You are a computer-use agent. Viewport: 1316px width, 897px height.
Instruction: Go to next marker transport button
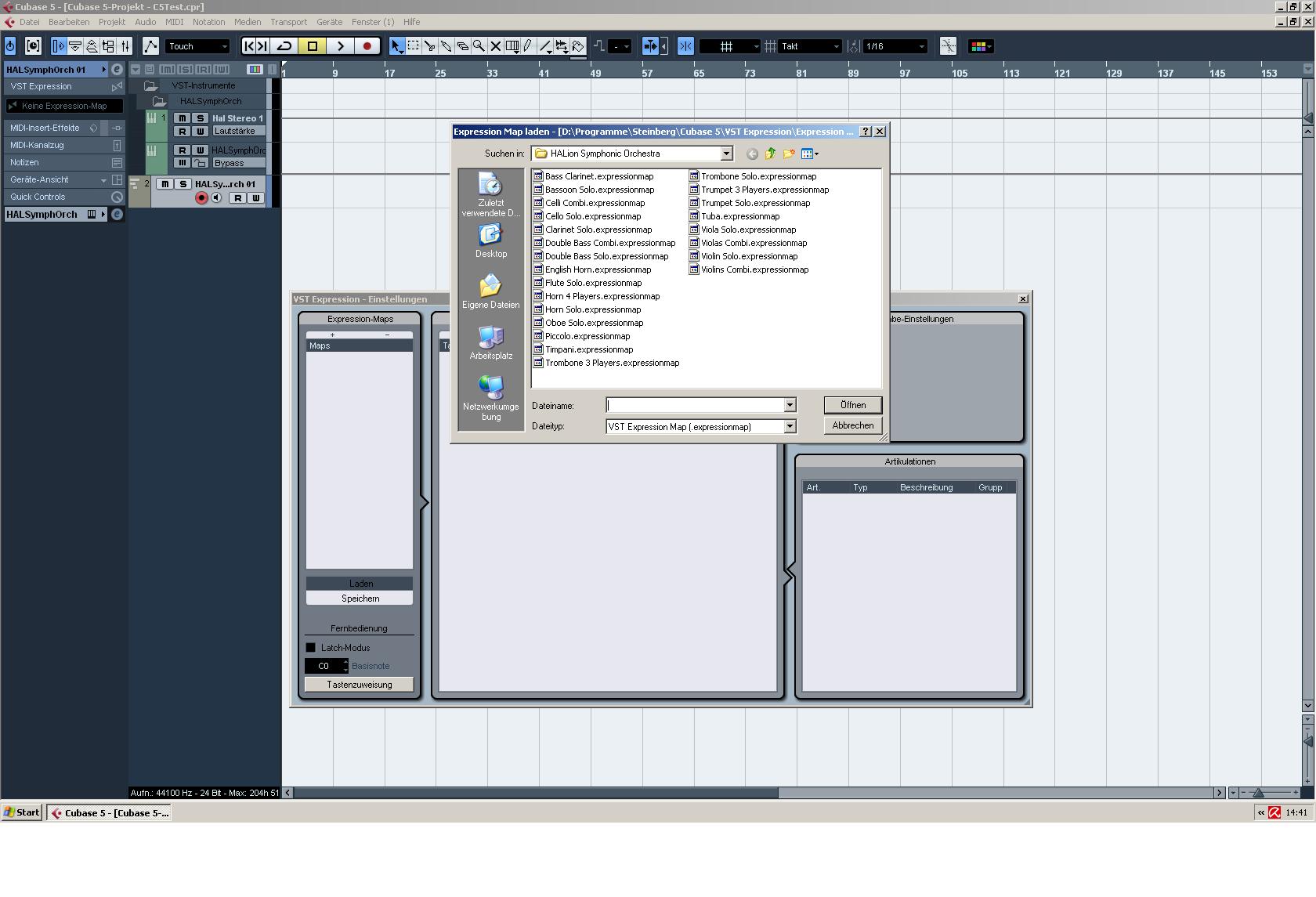point(264,46)
